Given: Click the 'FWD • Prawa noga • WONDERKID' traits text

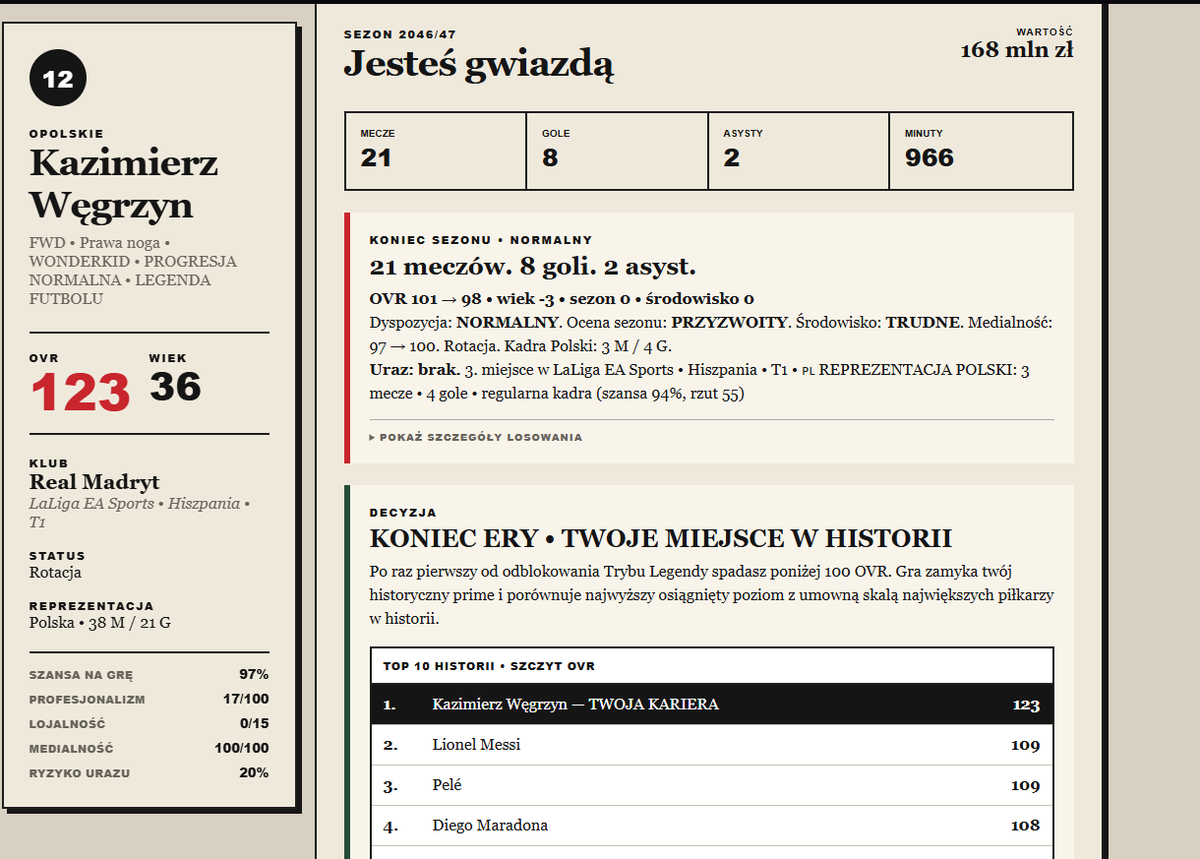Looking at the screenshot, I should click(x=133, y=270).
